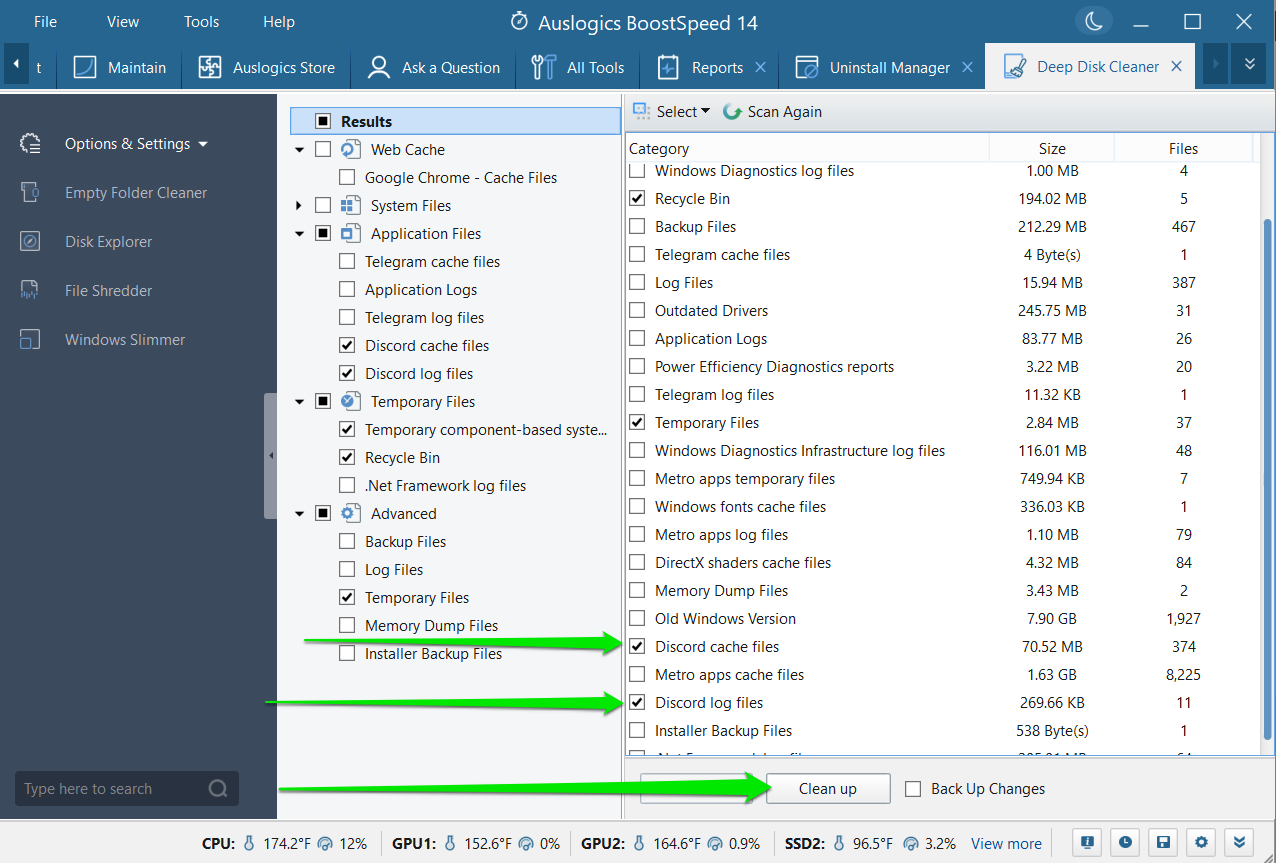Viewport: 1276px width, 863px height.
Task: Click the settings gear in status bar
Action: click(1203, 843)
